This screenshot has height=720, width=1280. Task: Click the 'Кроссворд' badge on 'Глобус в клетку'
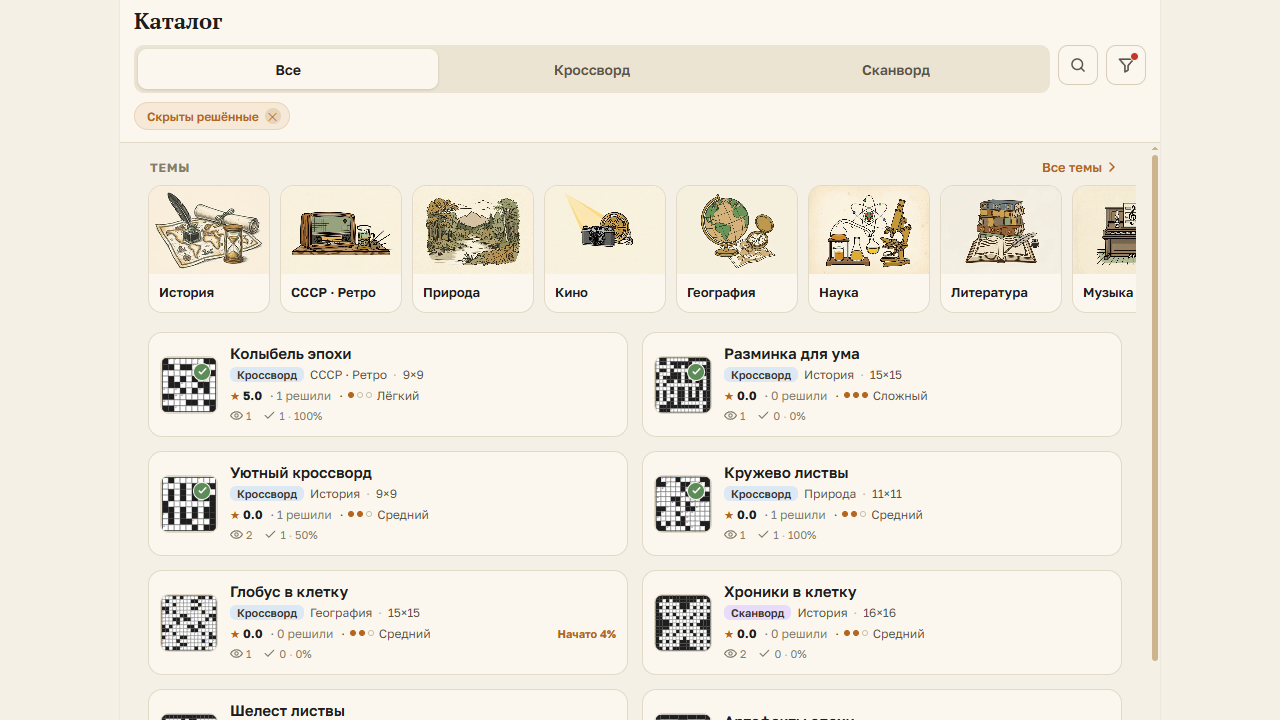coord(267,613)
